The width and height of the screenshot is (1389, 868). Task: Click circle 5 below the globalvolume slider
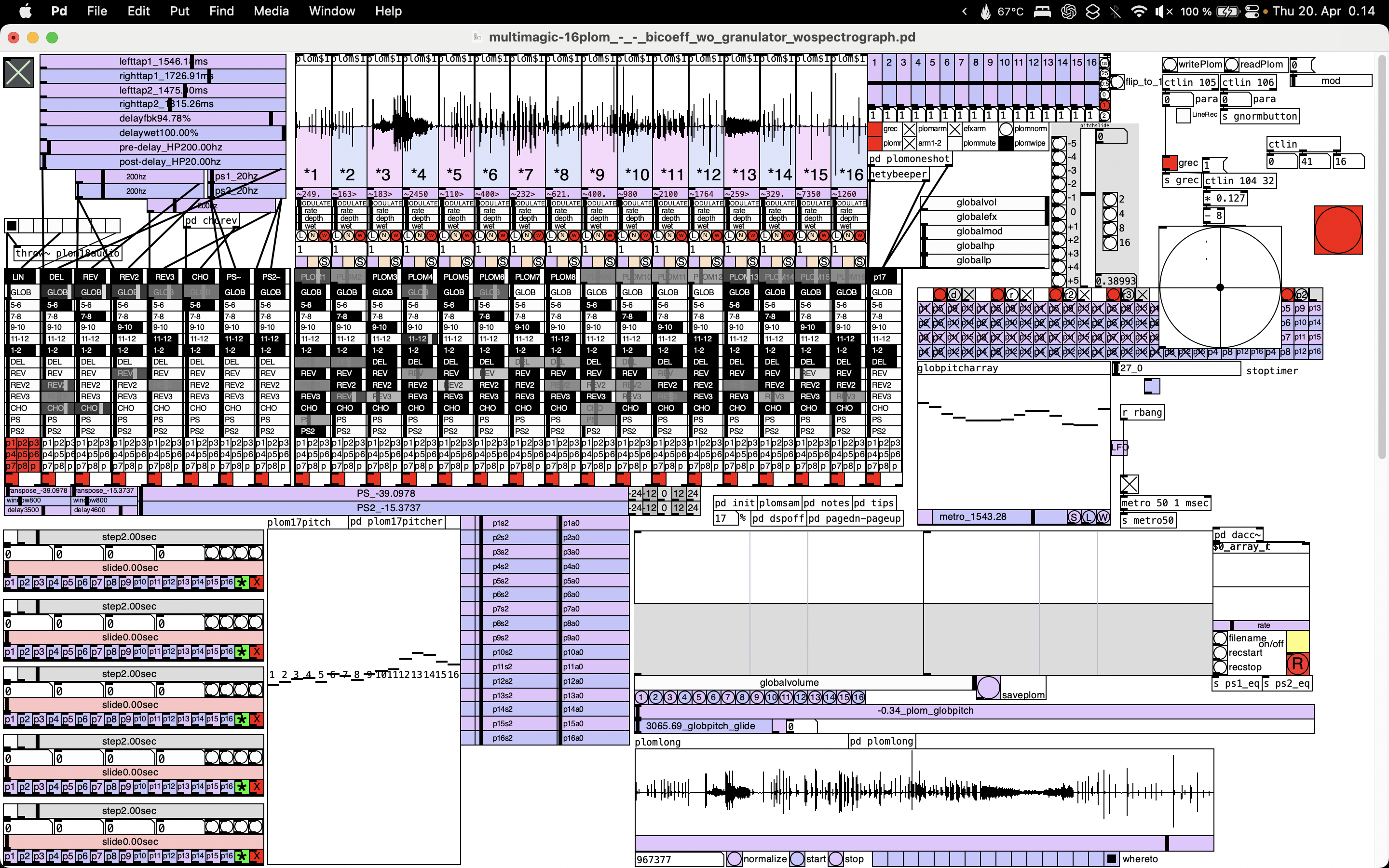coord(698,697)
